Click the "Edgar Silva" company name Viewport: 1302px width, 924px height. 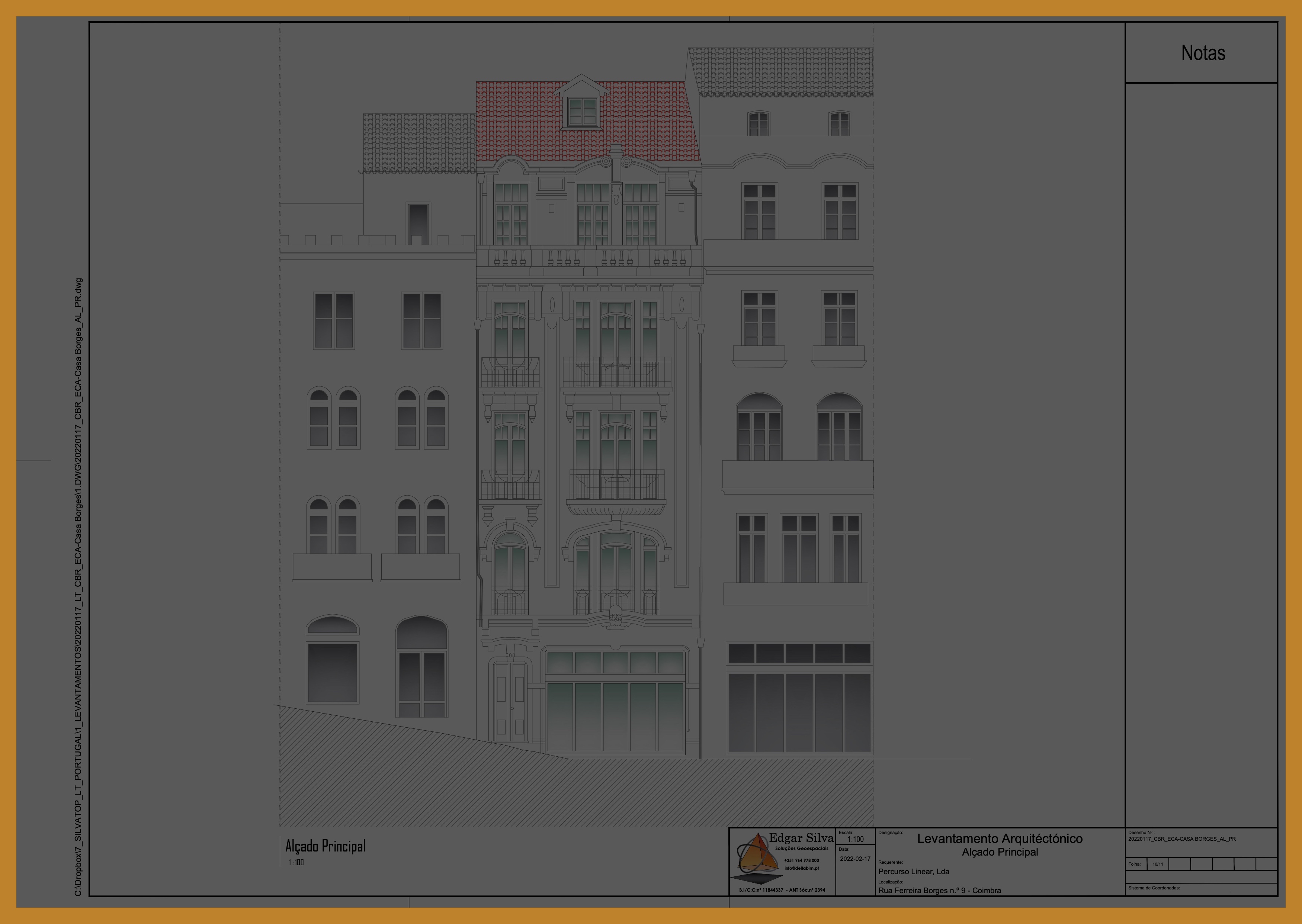pos(801,837)
